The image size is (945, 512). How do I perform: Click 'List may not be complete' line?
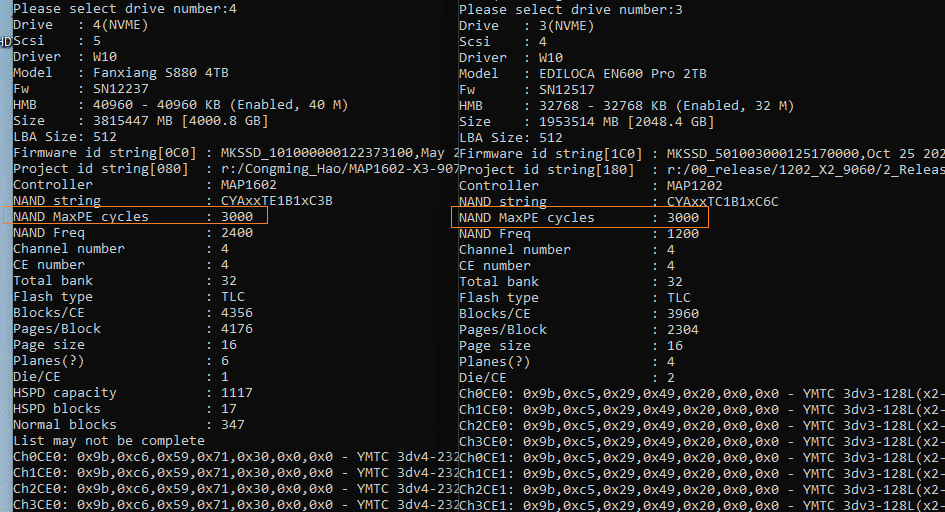coord(109,441)
